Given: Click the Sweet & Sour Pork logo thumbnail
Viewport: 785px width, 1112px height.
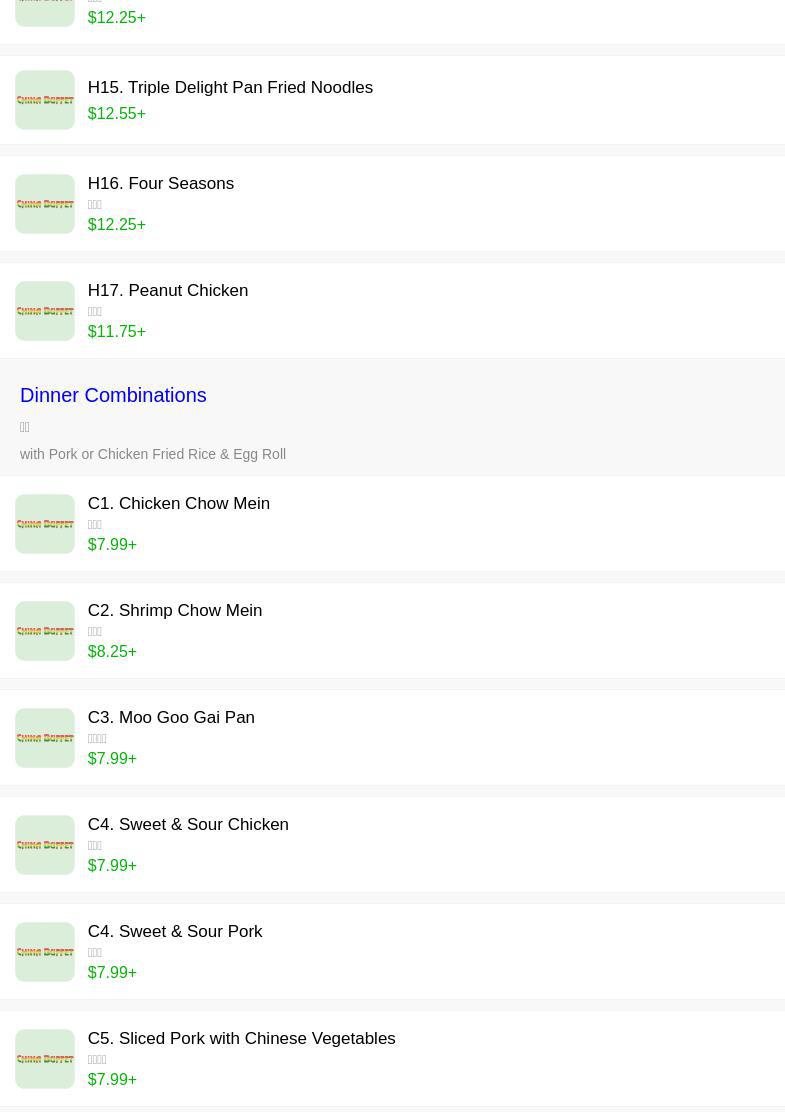Looking at the screenshot, I should point(45,952).
